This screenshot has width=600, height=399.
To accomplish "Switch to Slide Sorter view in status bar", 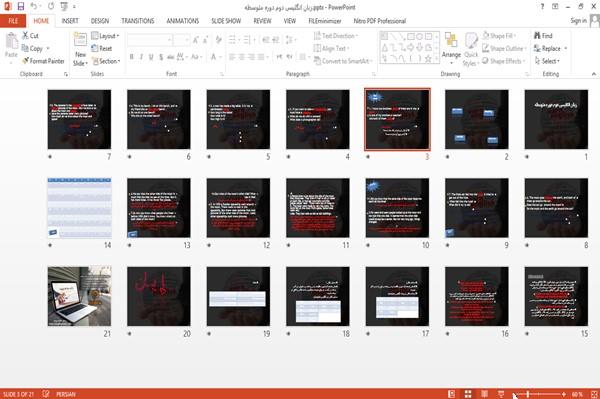I will pos(468,394).
